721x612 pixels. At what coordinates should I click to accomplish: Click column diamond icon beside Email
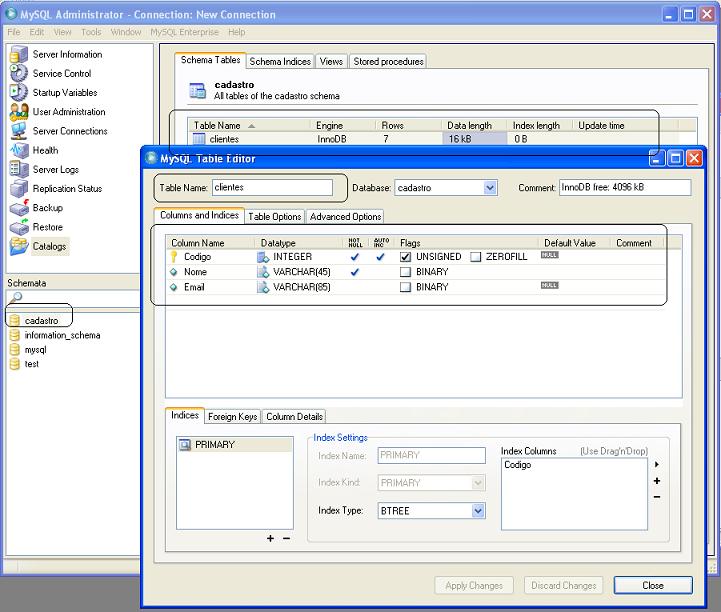173,287
